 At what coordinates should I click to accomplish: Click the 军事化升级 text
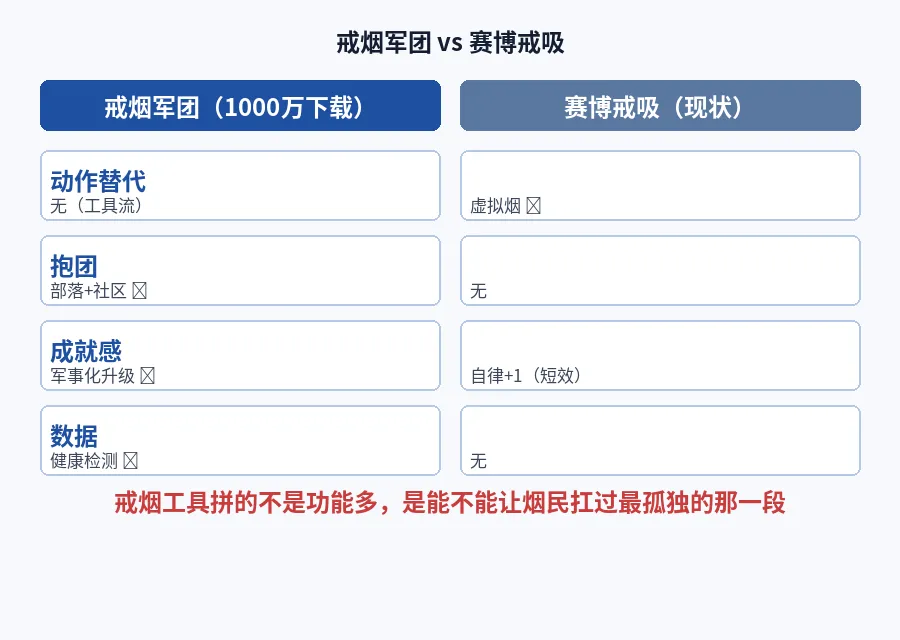(92, 375)
